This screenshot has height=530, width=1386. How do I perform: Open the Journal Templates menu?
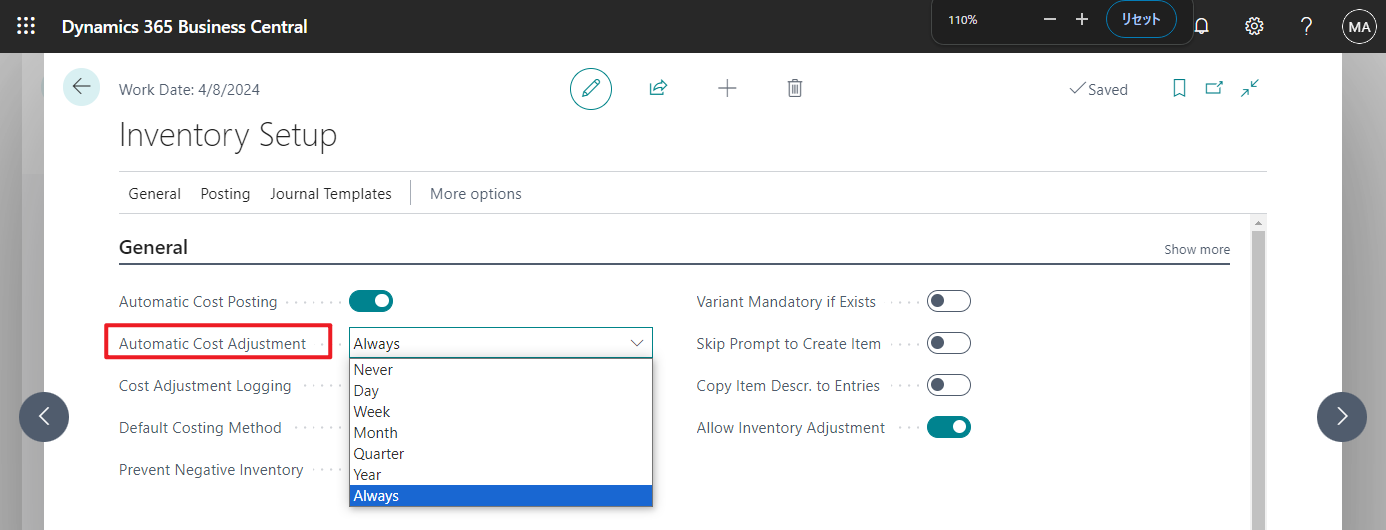[330, 194]
